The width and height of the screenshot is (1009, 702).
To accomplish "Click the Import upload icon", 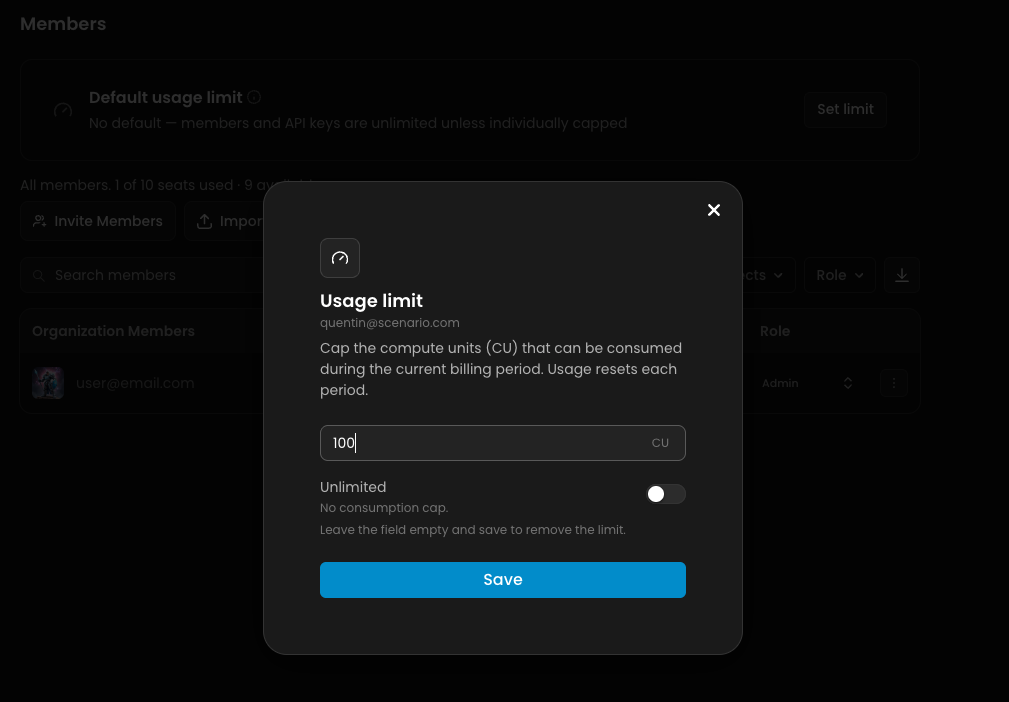I will click(x=205, y=221).
